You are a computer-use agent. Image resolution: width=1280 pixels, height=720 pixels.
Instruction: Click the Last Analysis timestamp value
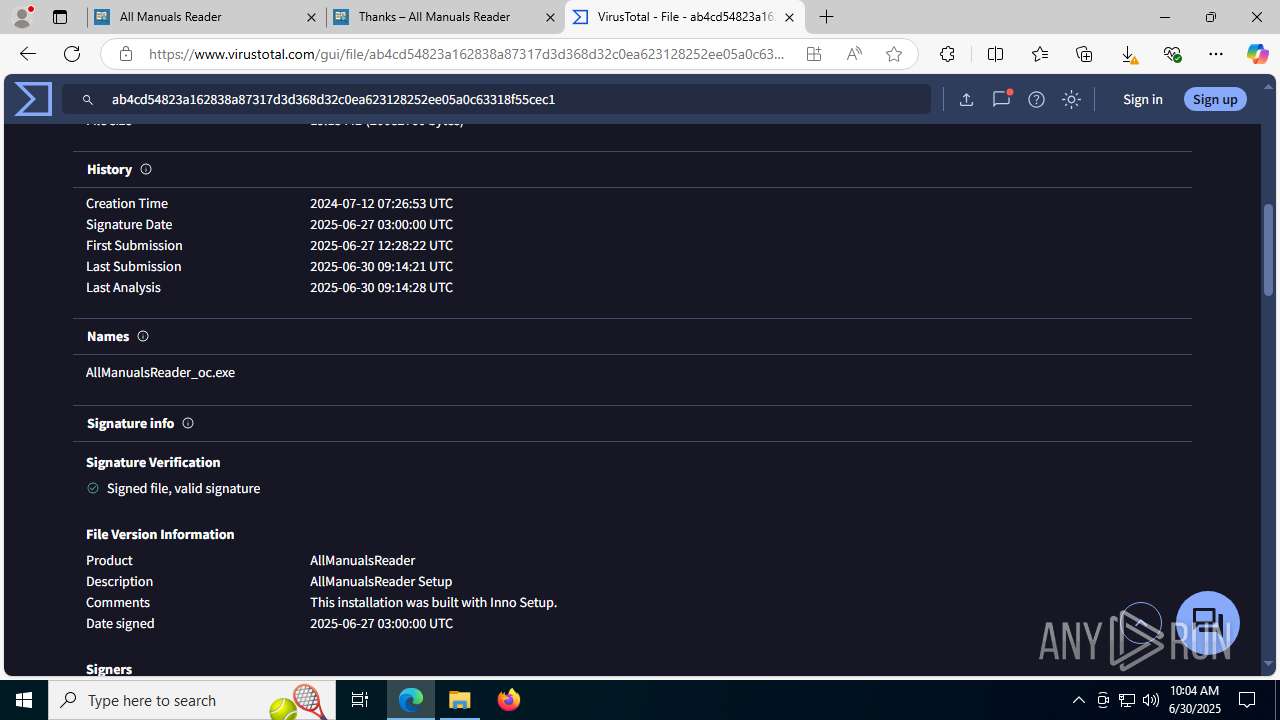[x=381, y=287]
